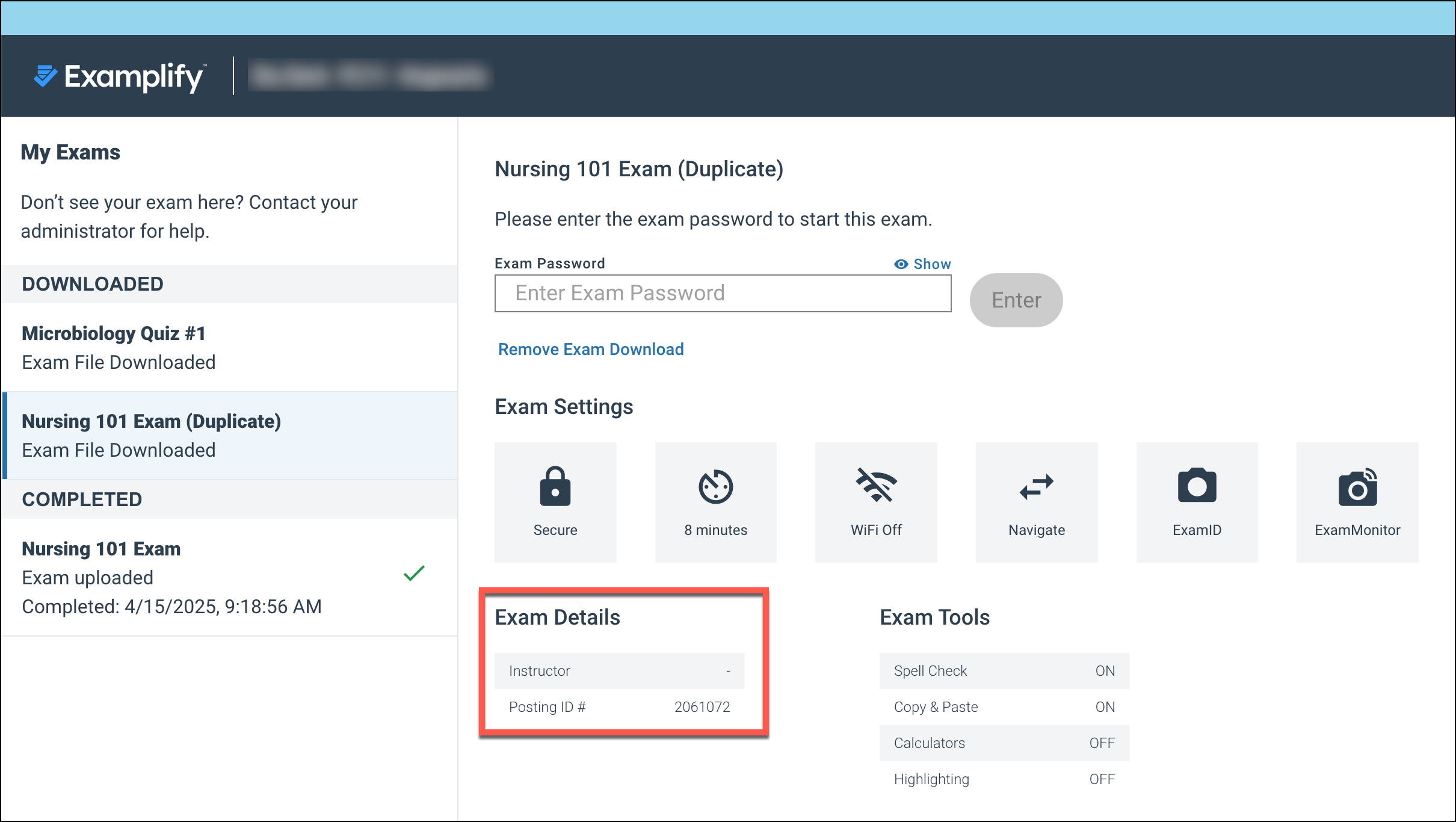1456x822 pixels.
Task: Click the Exam Password input field
Action: coord(723,294)
